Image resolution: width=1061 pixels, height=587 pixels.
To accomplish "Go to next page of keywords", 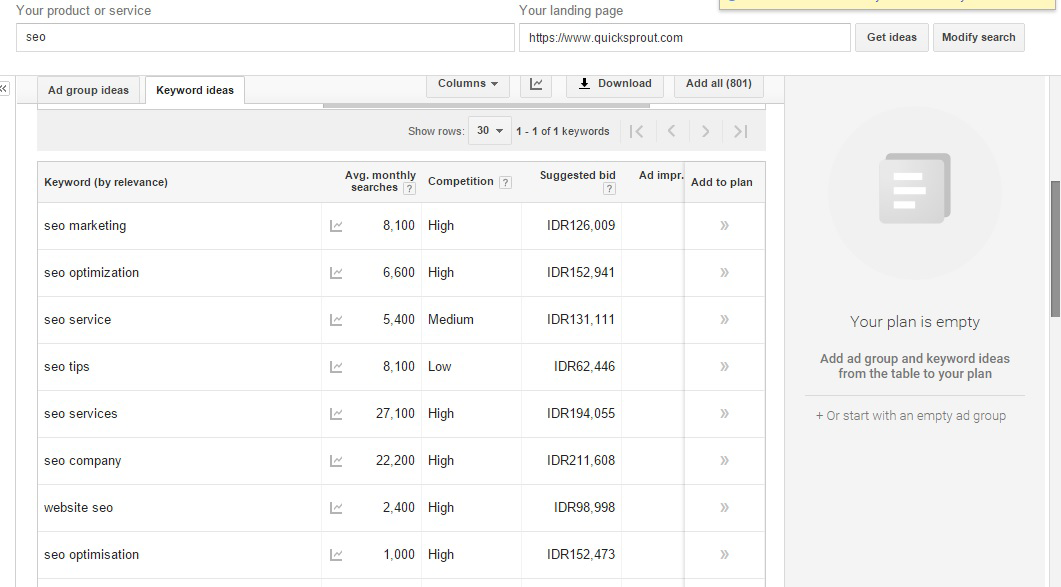I will pyautogui.click(x=705, y=131).
